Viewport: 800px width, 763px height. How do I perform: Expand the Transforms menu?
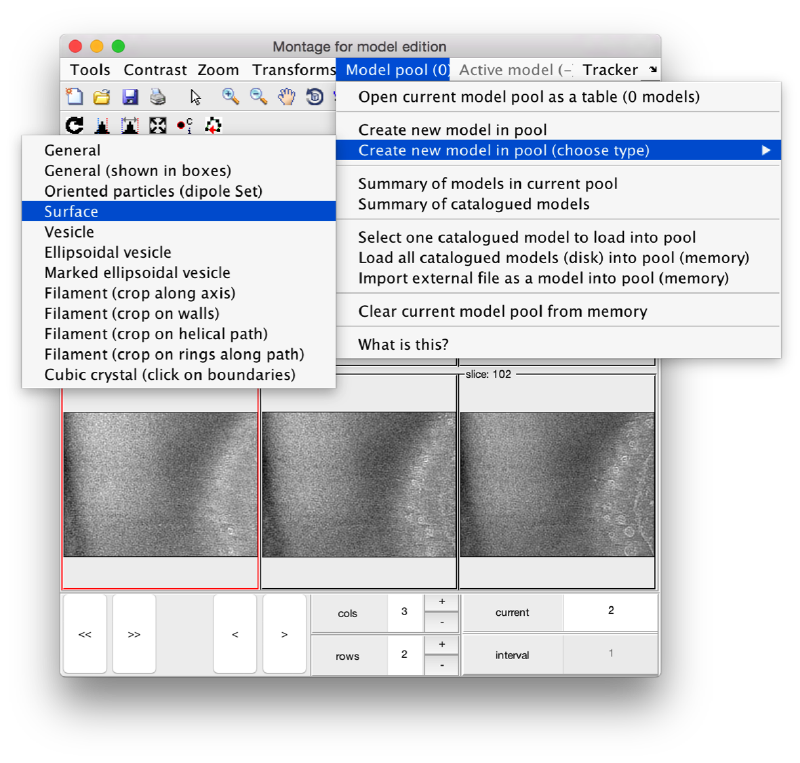click(x=293, y=70)
